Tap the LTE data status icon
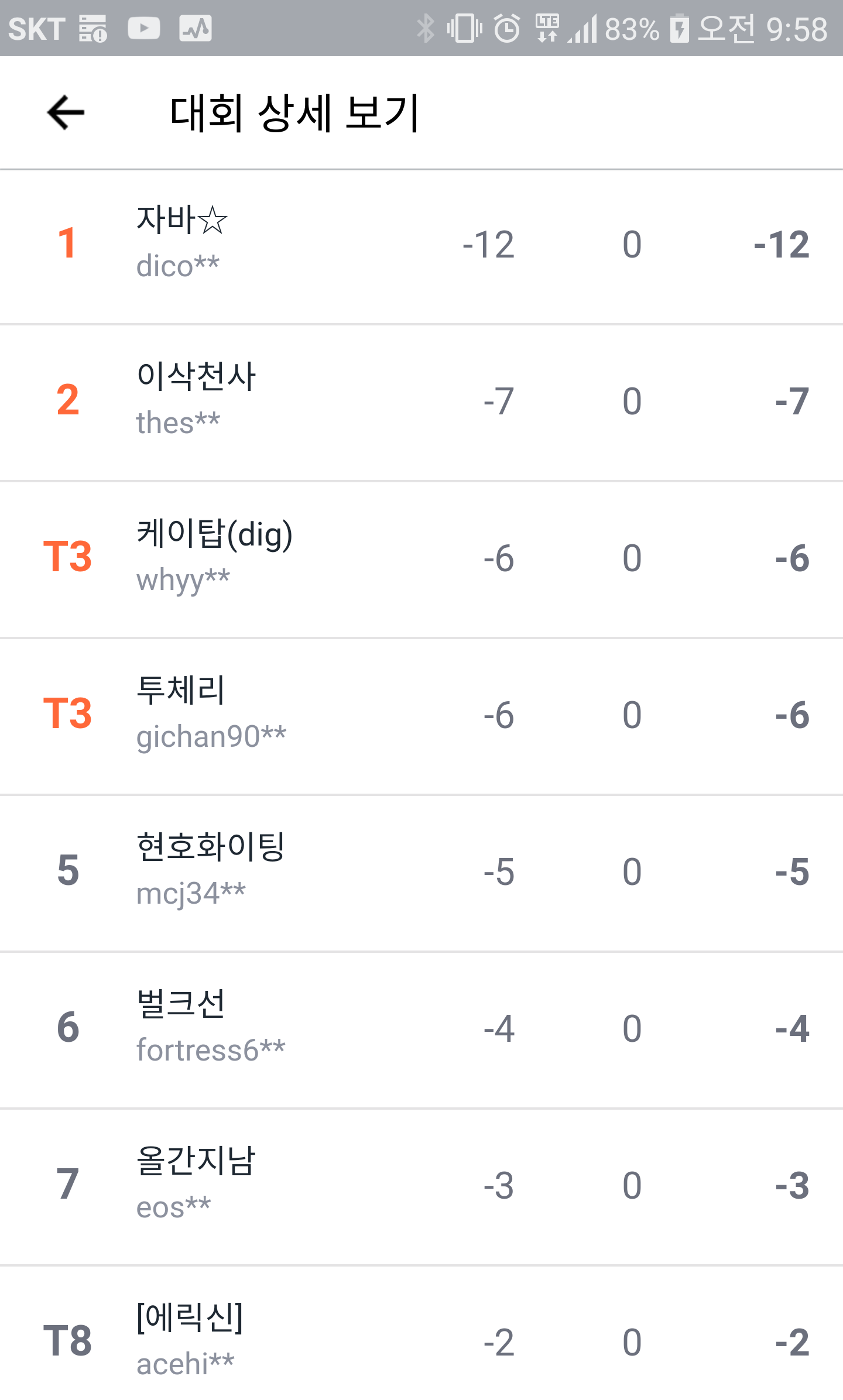843x1400 pixels. click(x=547, y=29)
